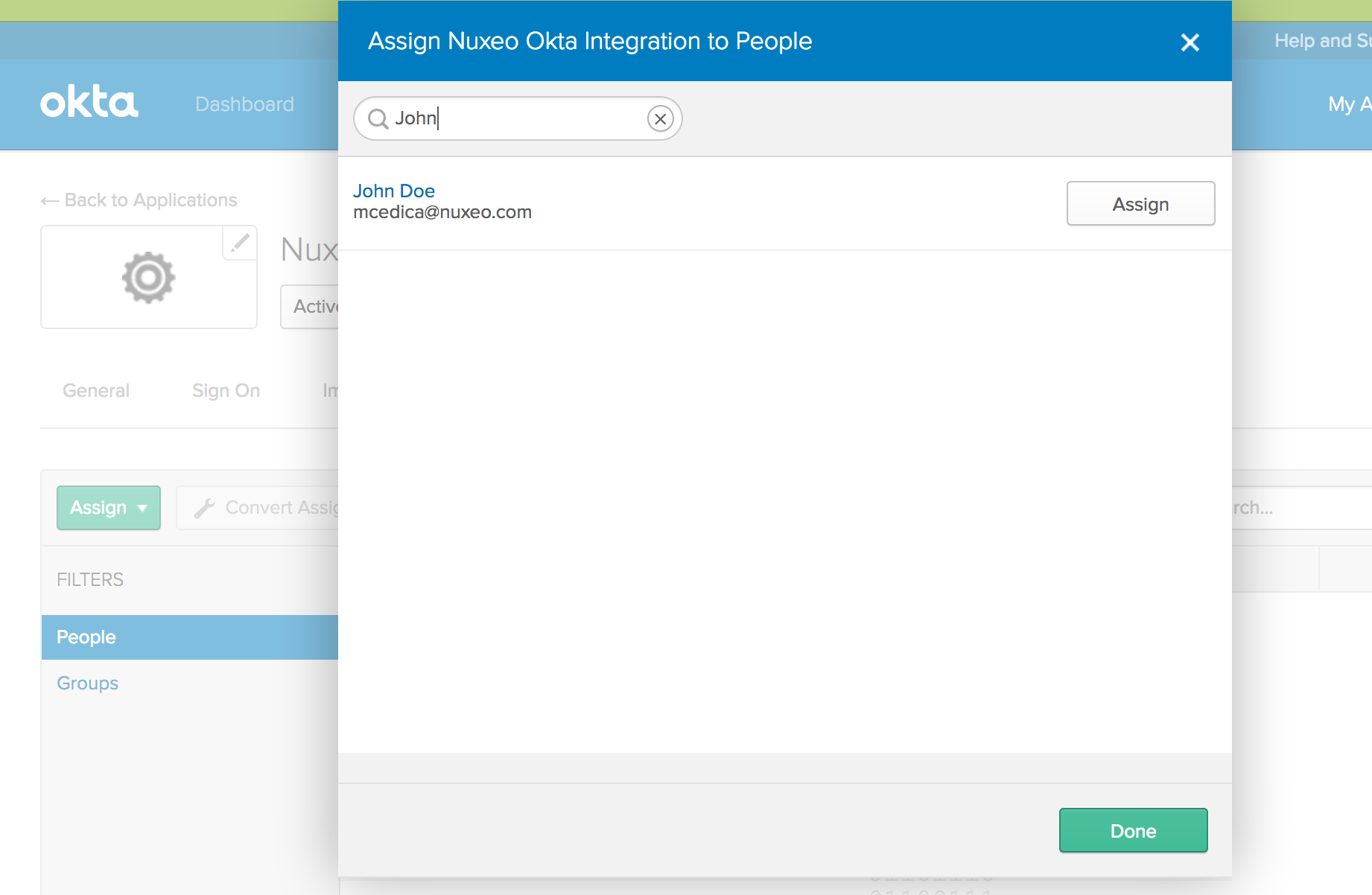Open John Doe's profile link

click(393, 191)
